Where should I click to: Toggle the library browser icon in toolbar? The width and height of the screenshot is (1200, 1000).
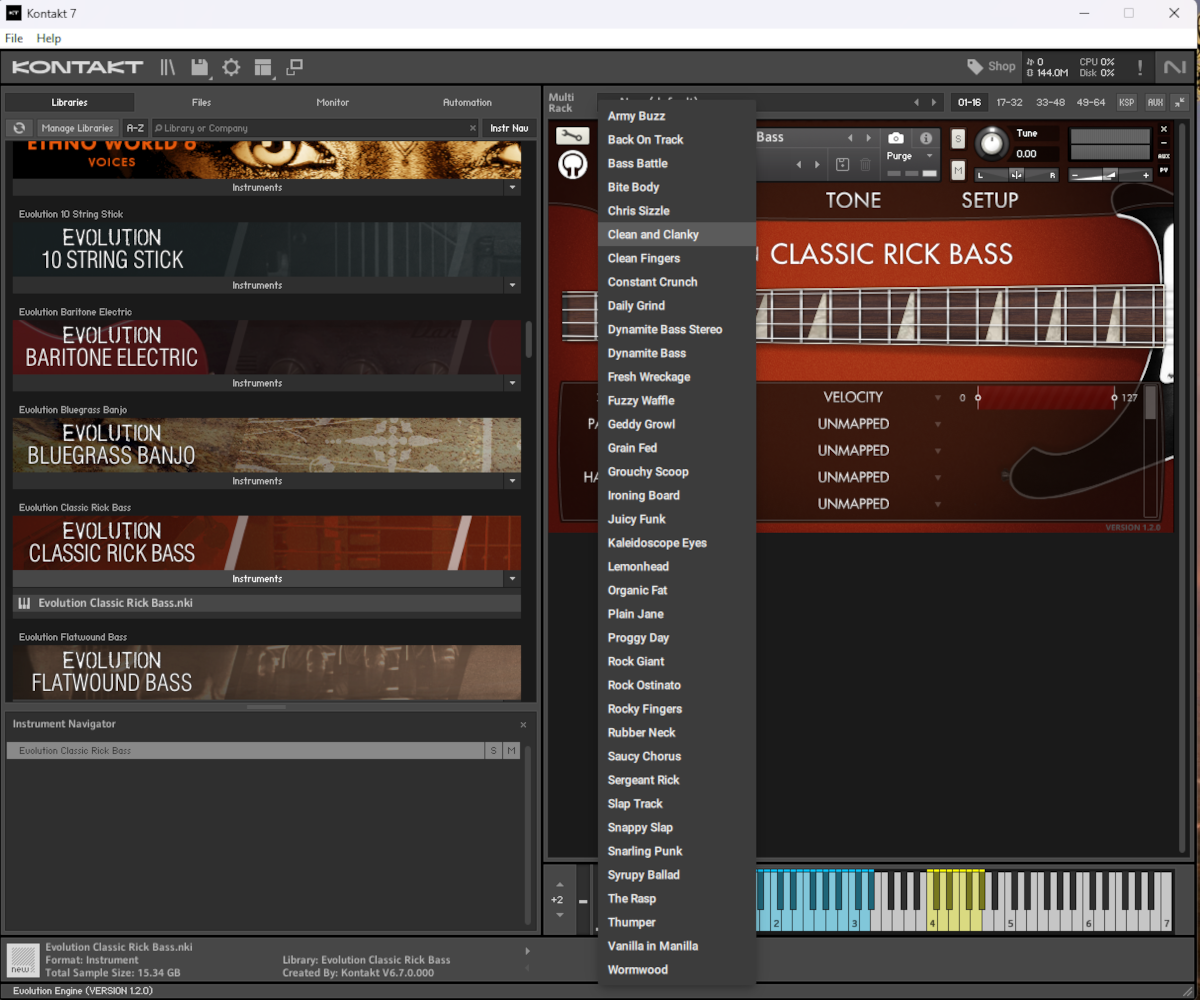tap(167, 67)
